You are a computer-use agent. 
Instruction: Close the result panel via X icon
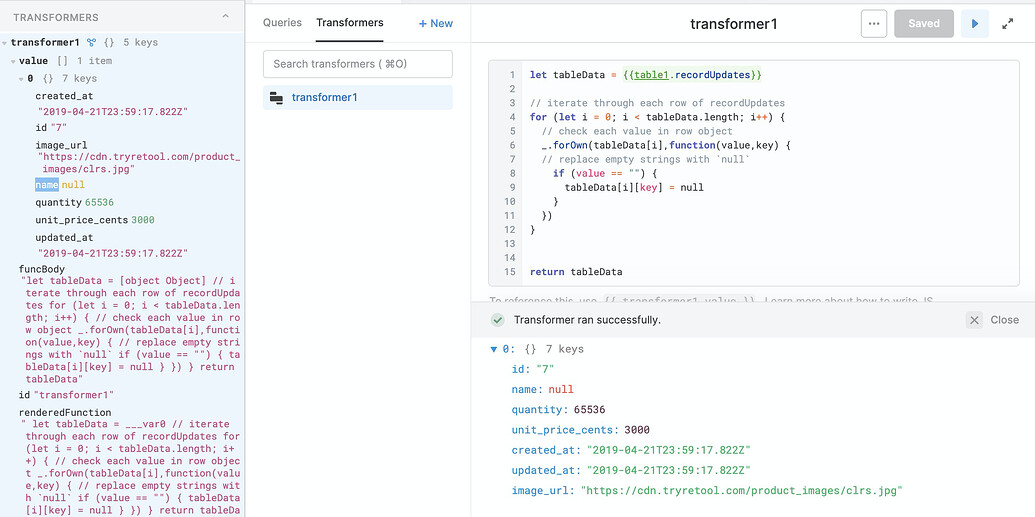tap(974, 320)
